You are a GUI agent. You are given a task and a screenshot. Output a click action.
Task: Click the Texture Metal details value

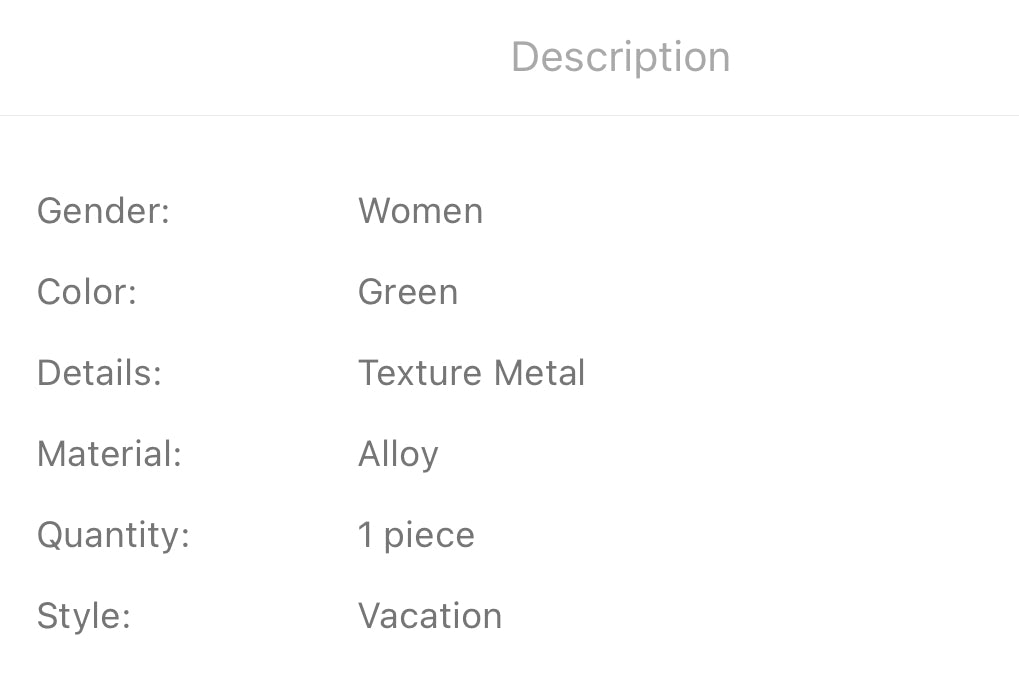coord(471,373)
